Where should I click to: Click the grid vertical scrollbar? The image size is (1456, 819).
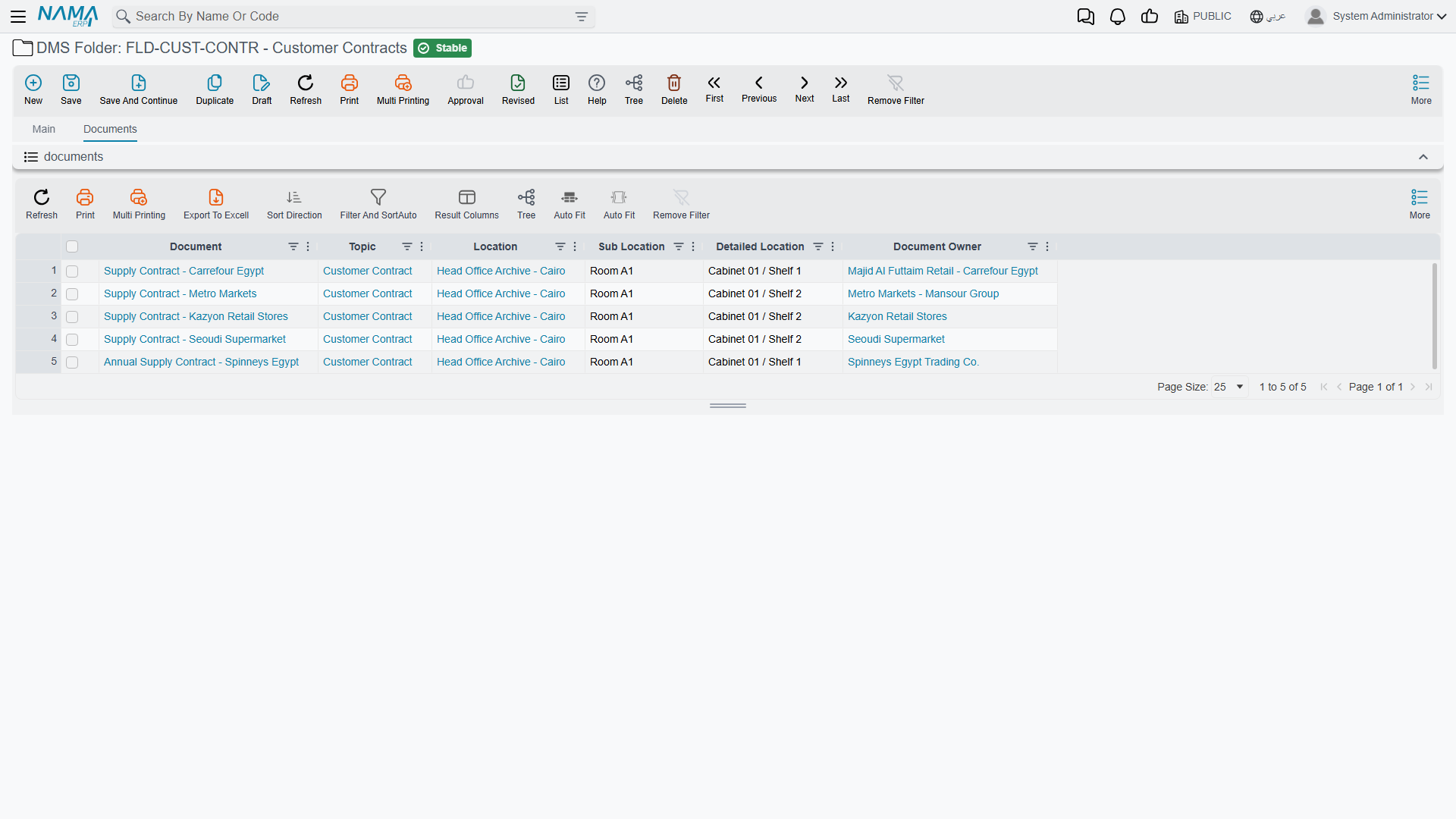point(1434,316)
